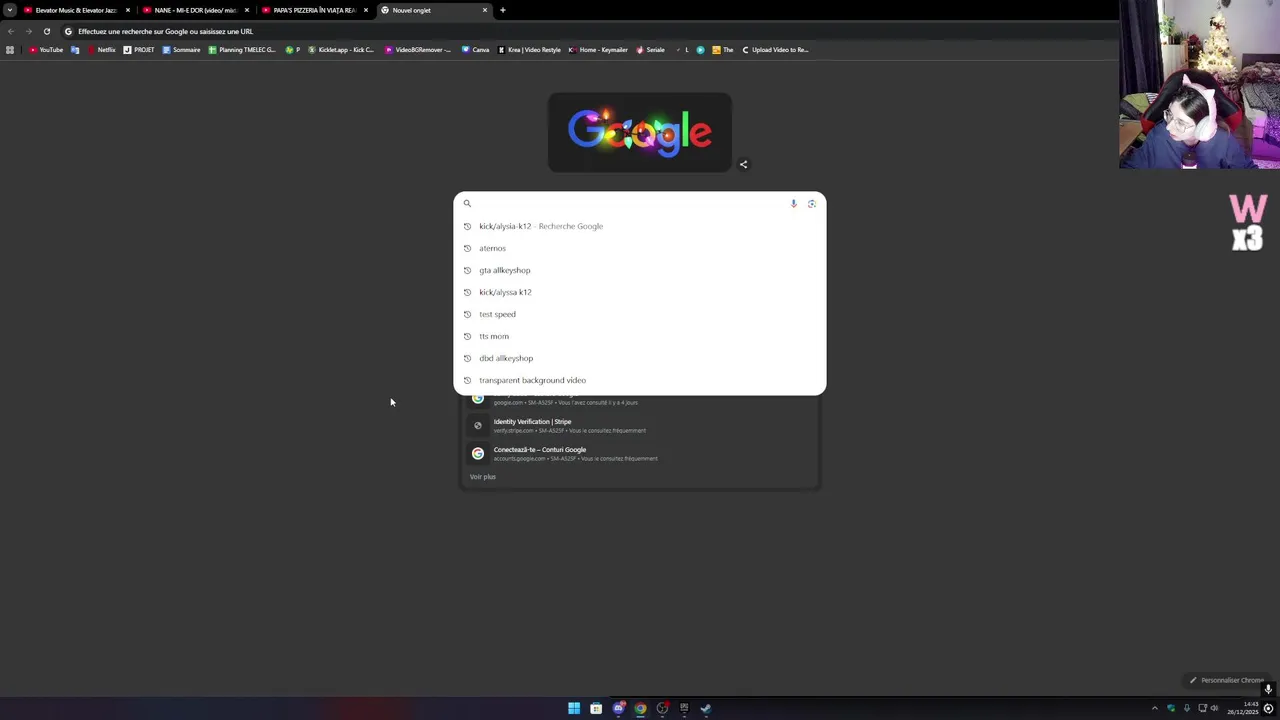
Task: Open the Kicklet.app bookmark
Action: click(341, 50)
